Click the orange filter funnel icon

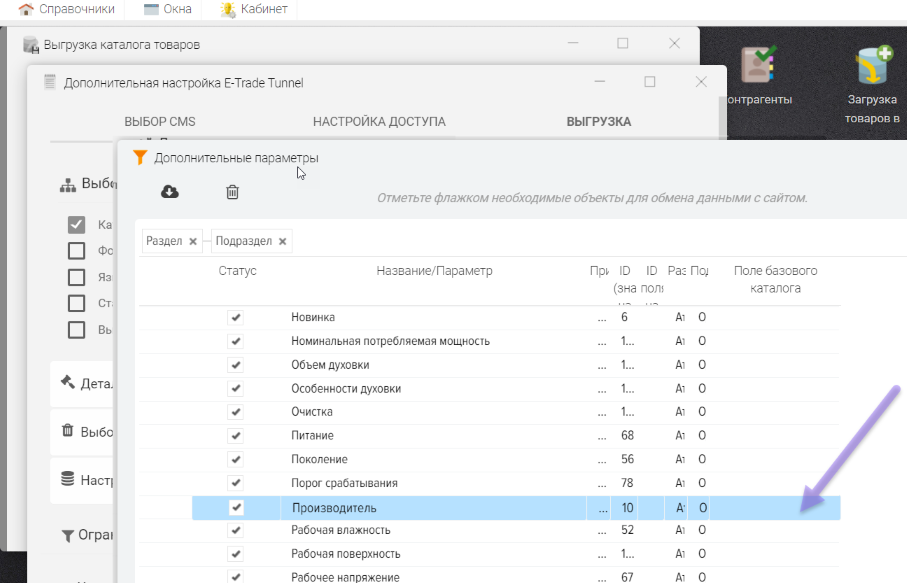click(x=140, y=158)
